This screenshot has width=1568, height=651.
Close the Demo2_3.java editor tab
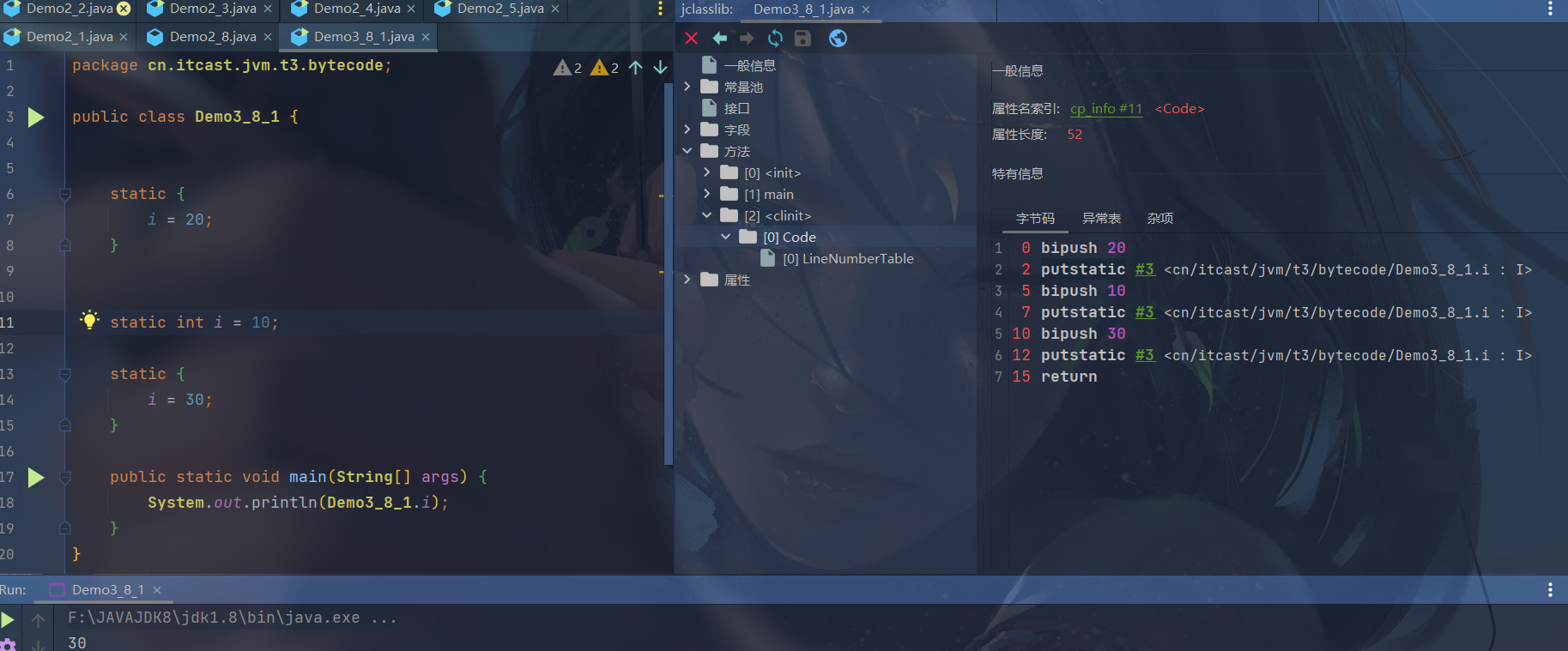click(268, 9)
